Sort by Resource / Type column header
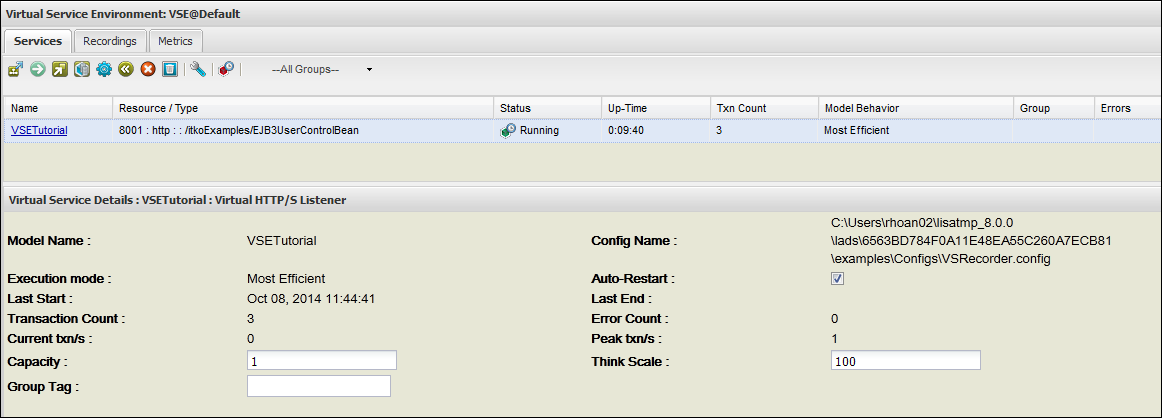Screen dimensions: 1162x418 (303, 108)
